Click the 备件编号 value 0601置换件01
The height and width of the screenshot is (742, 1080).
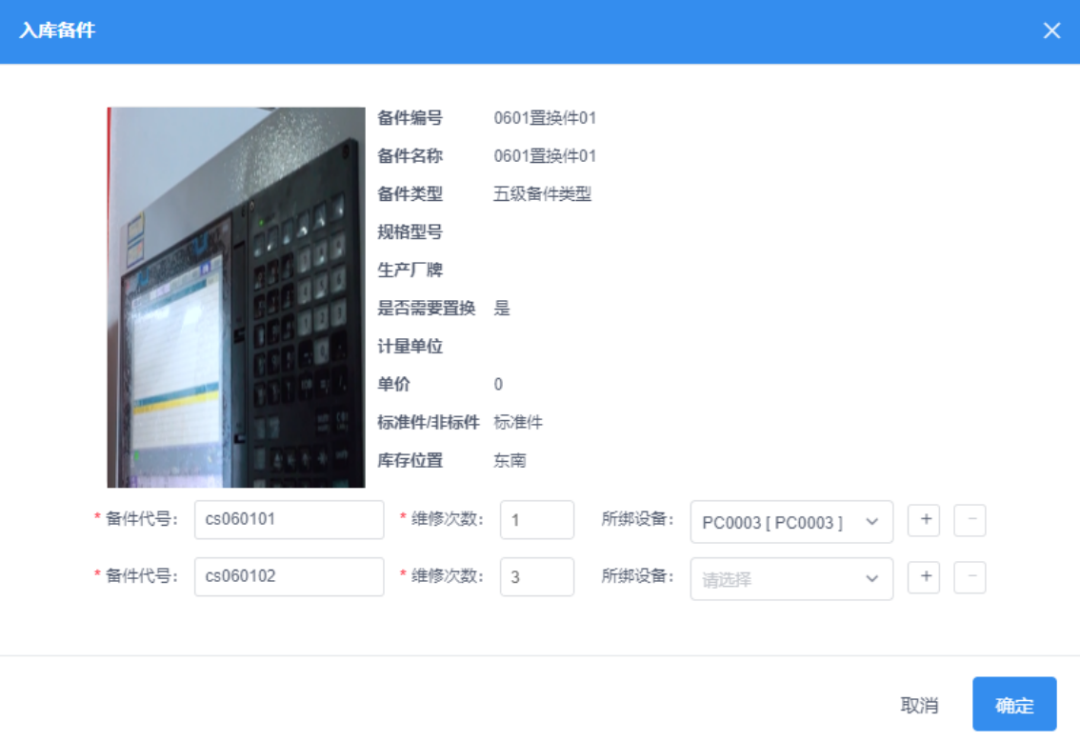545,118
